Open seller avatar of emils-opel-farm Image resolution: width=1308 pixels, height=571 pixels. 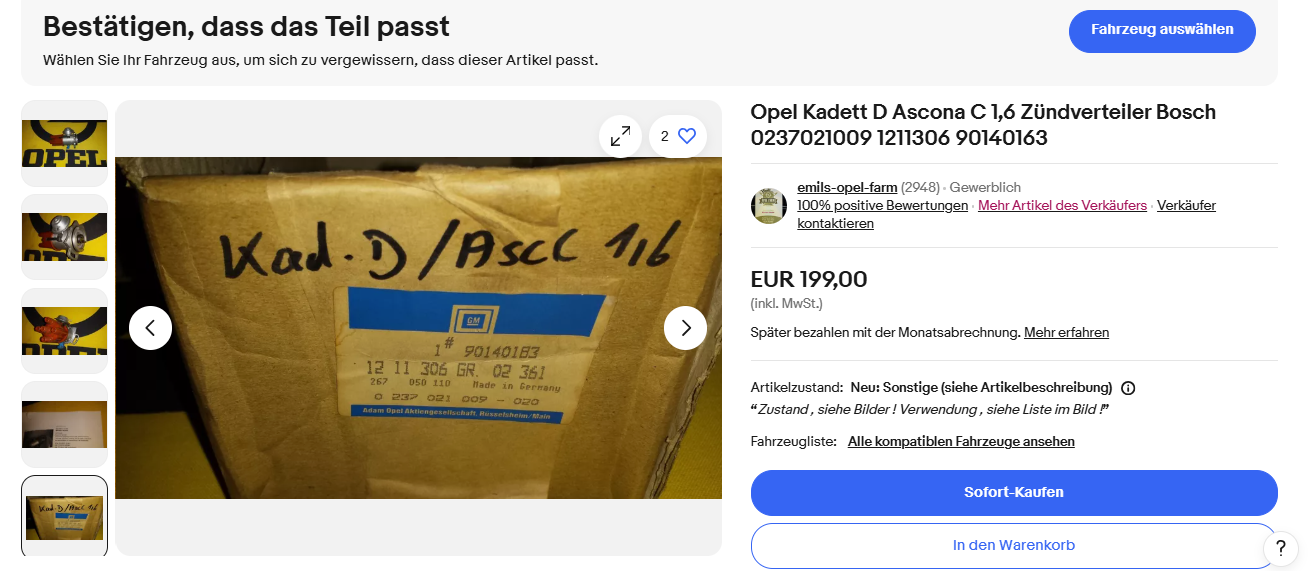[x=769, y=205]
